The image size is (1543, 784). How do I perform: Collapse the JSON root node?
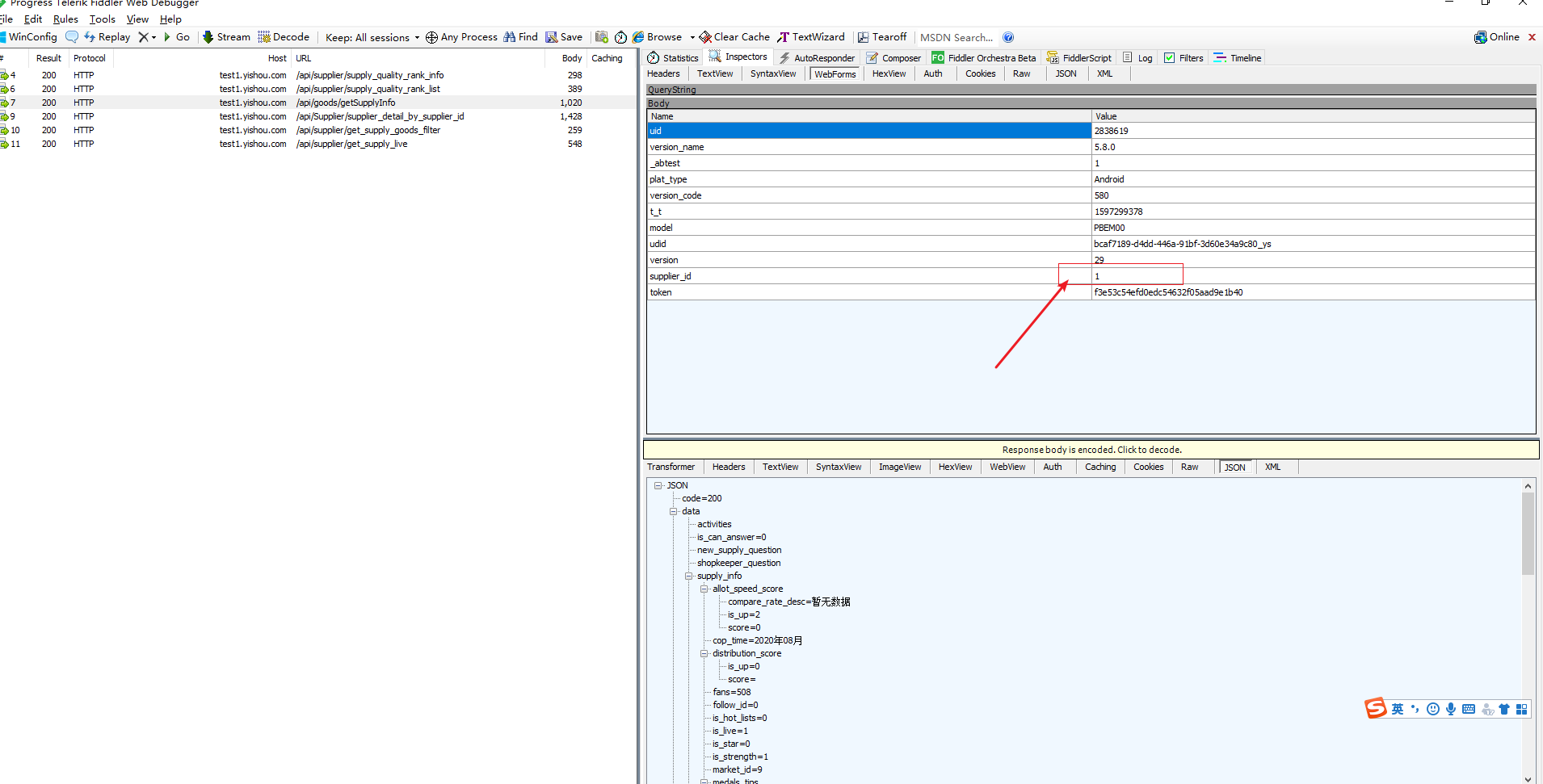coord(658,485)
